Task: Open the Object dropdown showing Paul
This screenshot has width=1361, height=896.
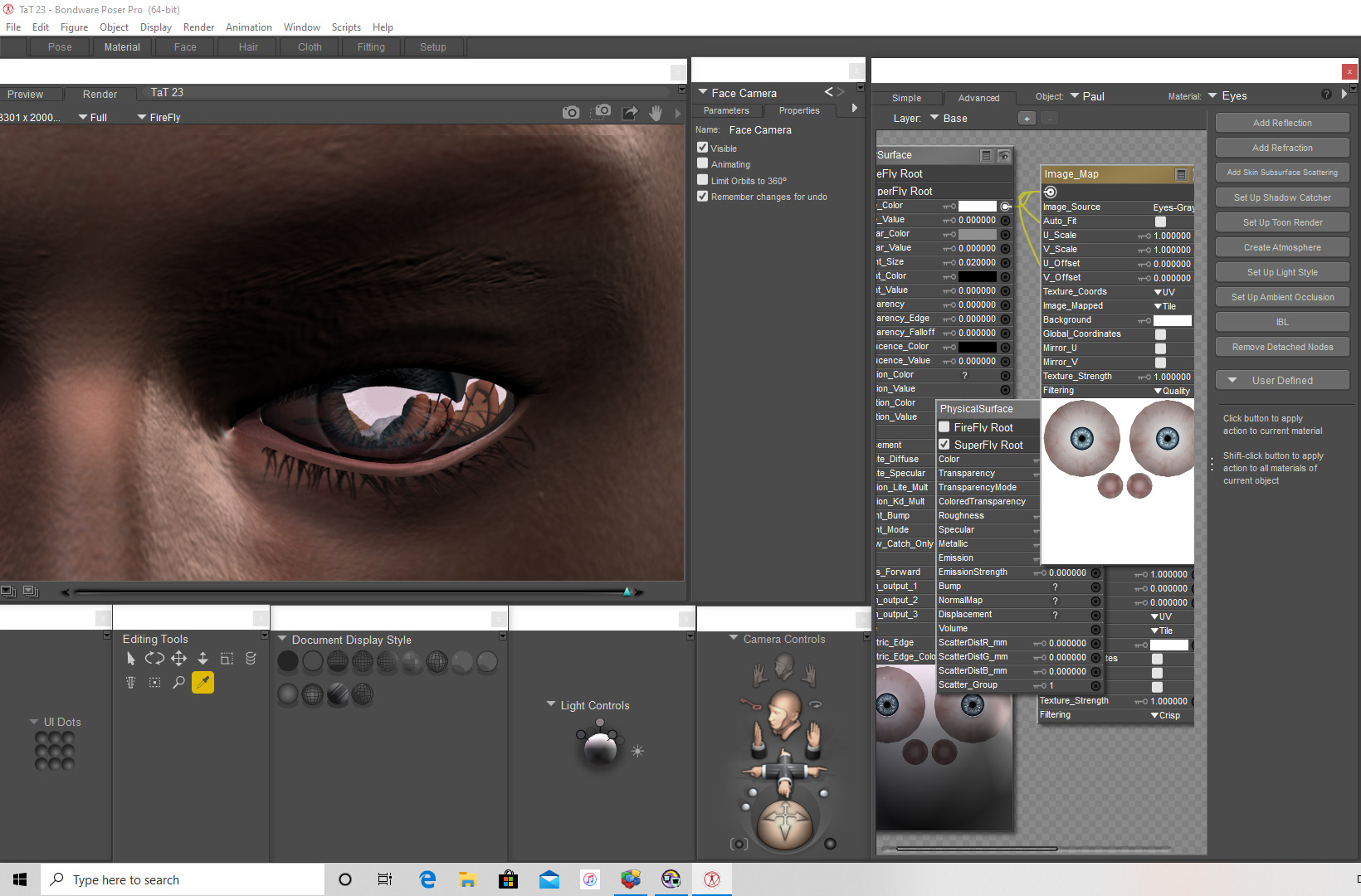Action: coord(1087,96)
